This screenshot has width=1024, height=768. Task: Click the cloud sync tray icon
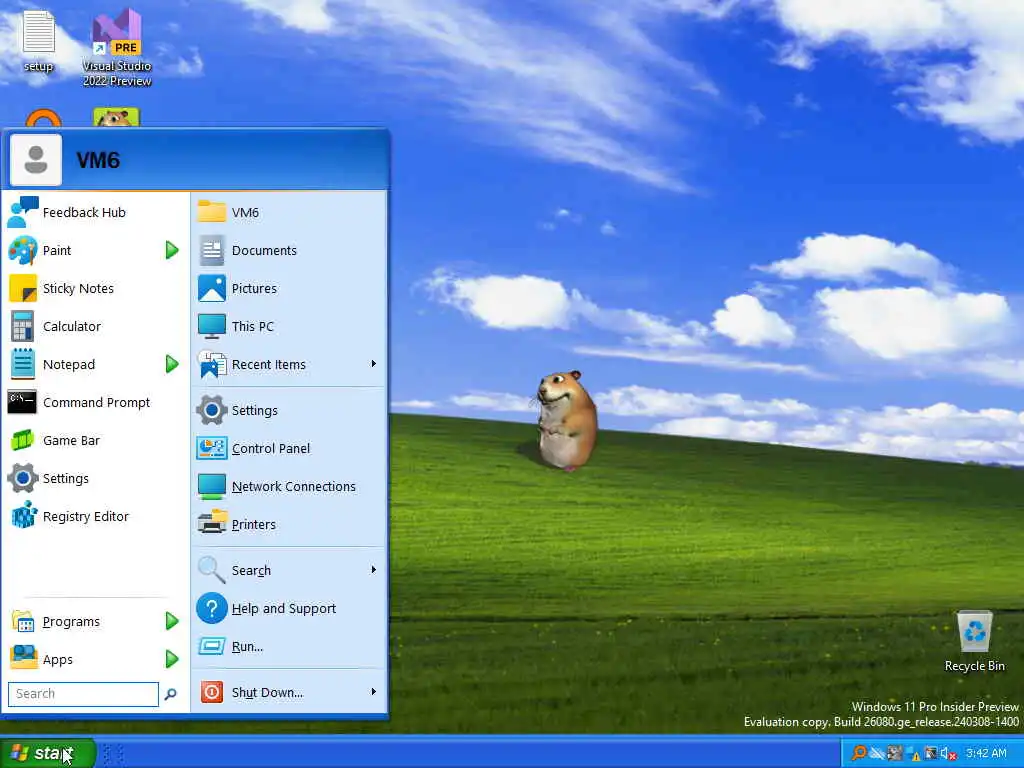point(877,753)
